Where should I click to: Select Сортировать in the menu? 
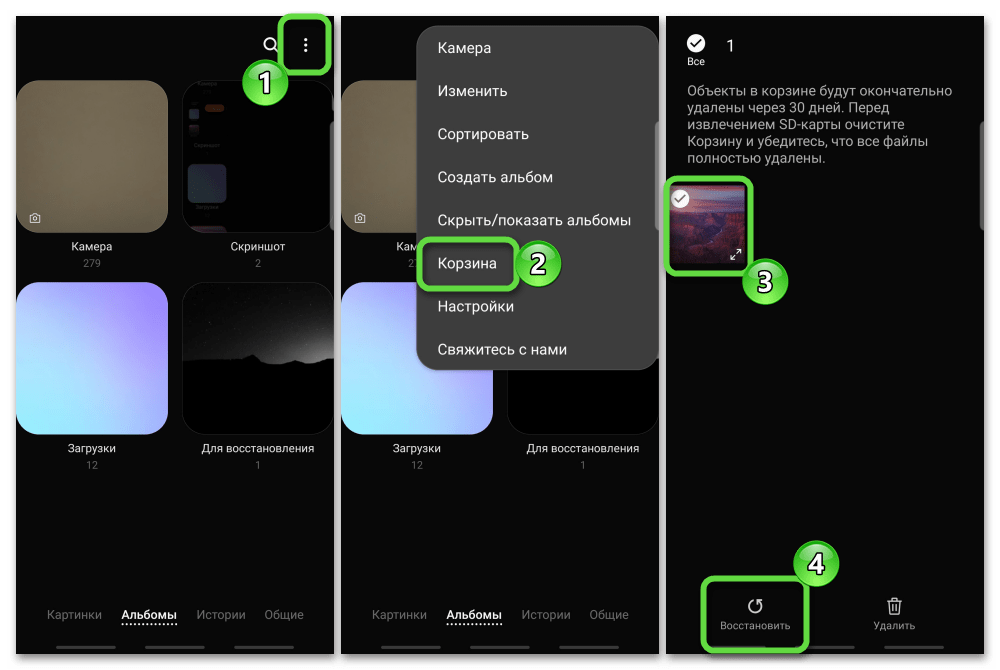(483, 134)
